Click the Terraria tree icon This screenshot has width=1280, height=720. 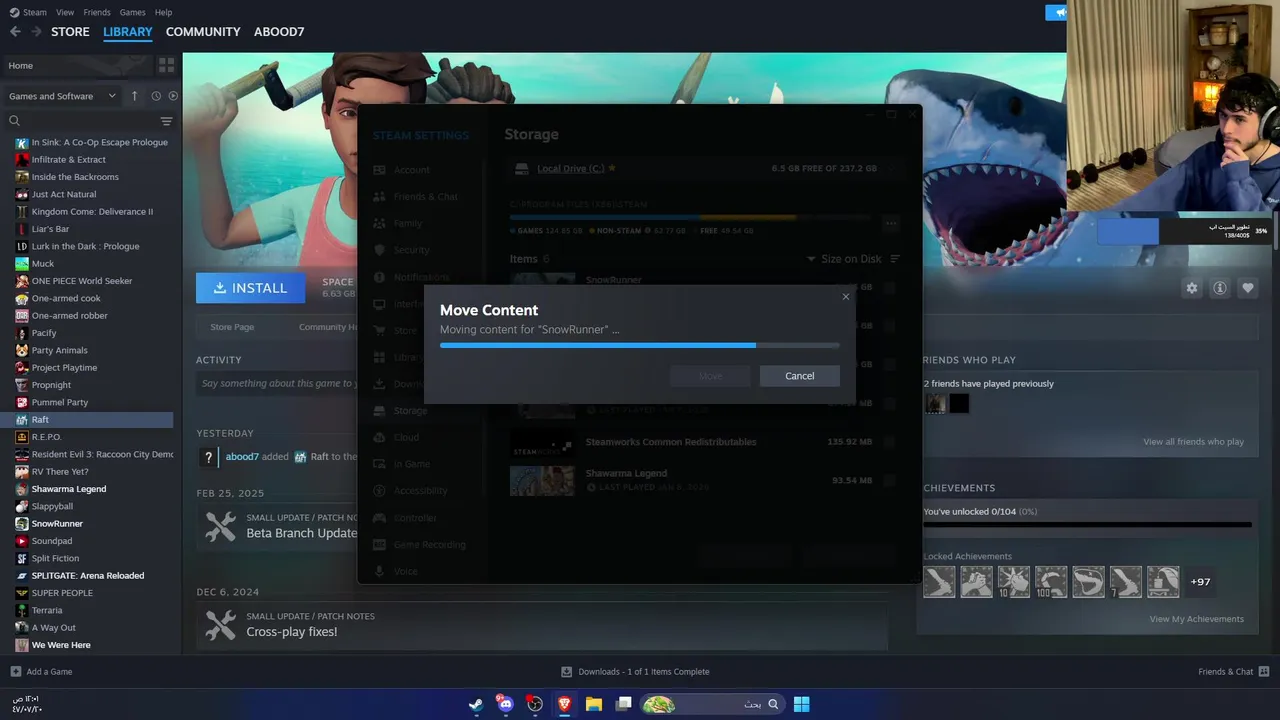(x=22, y=610)
